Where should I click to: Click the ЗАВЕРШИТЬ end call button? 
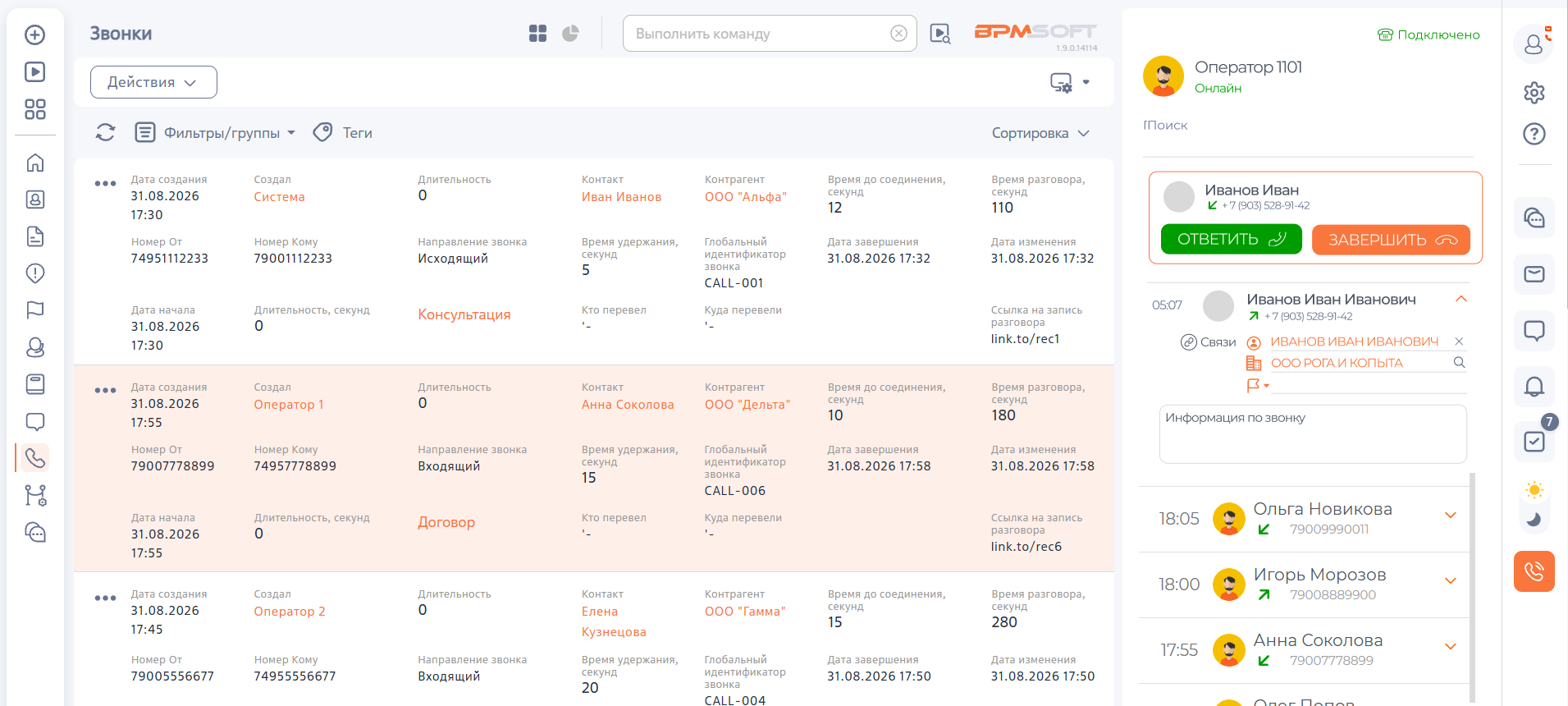coord(1391,240)
